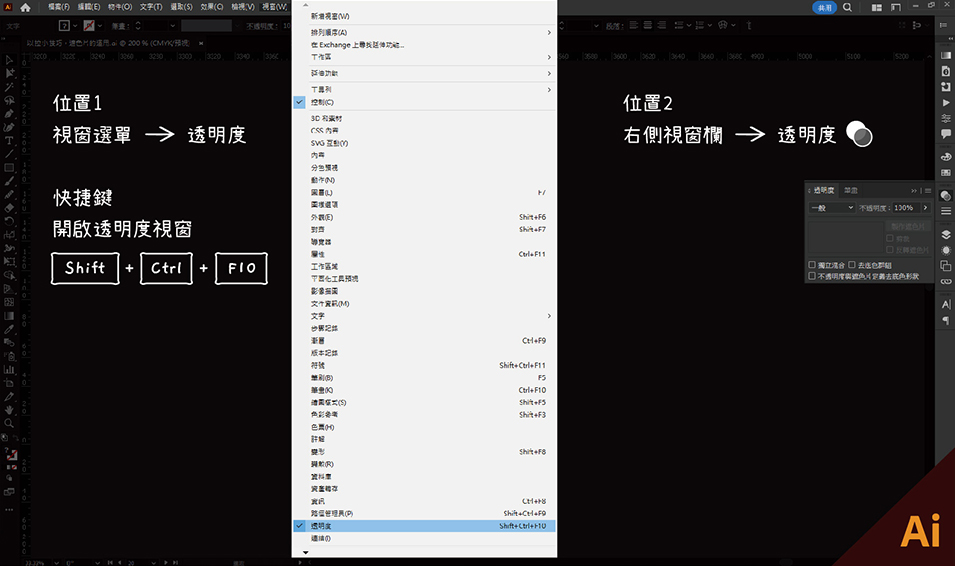This screenshot has height=566, width=955.
Task: Click the blue 共用 share button
Action: (825, 7)
